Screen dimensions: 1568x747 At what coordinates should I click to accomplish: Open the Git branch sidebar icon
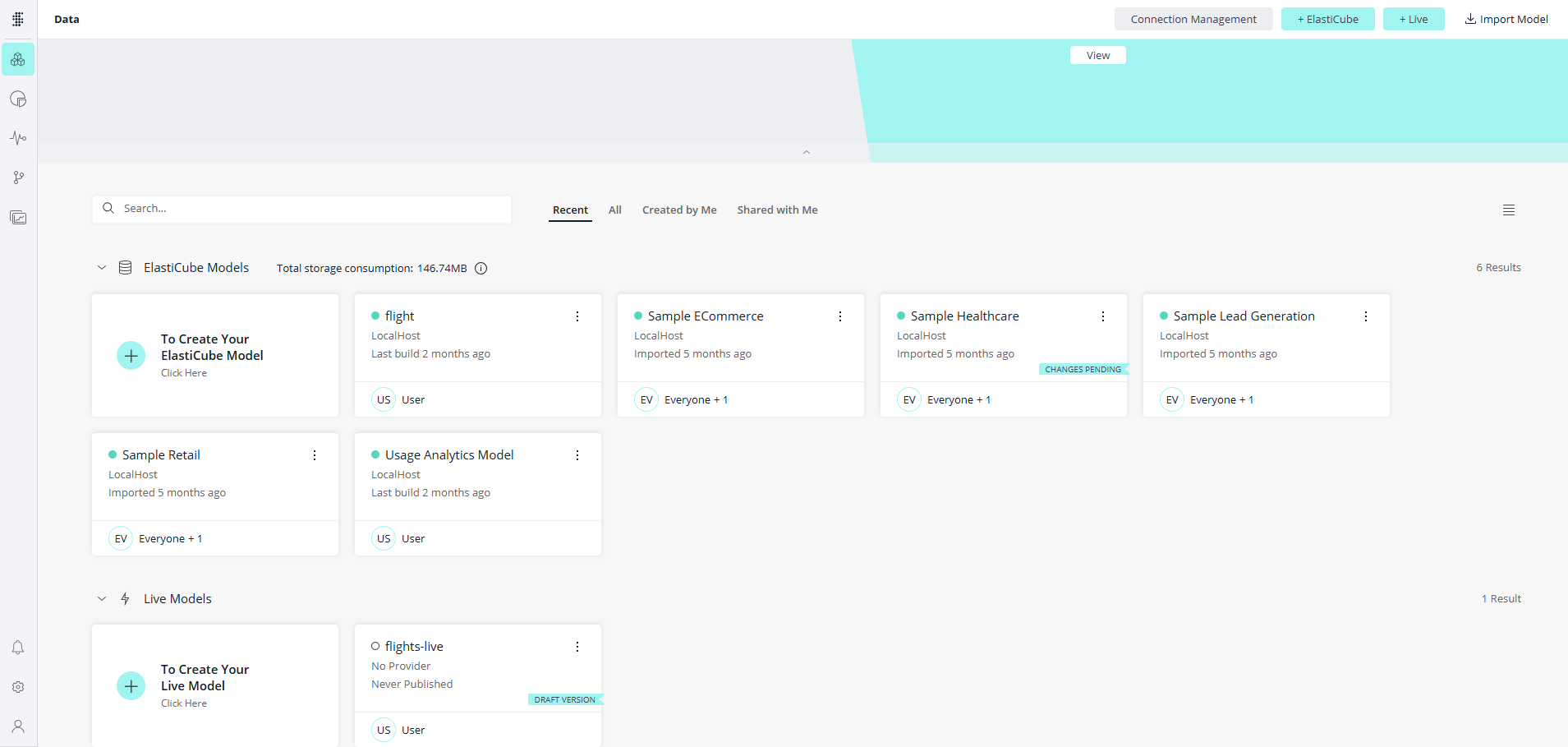[x=18, y=178]
